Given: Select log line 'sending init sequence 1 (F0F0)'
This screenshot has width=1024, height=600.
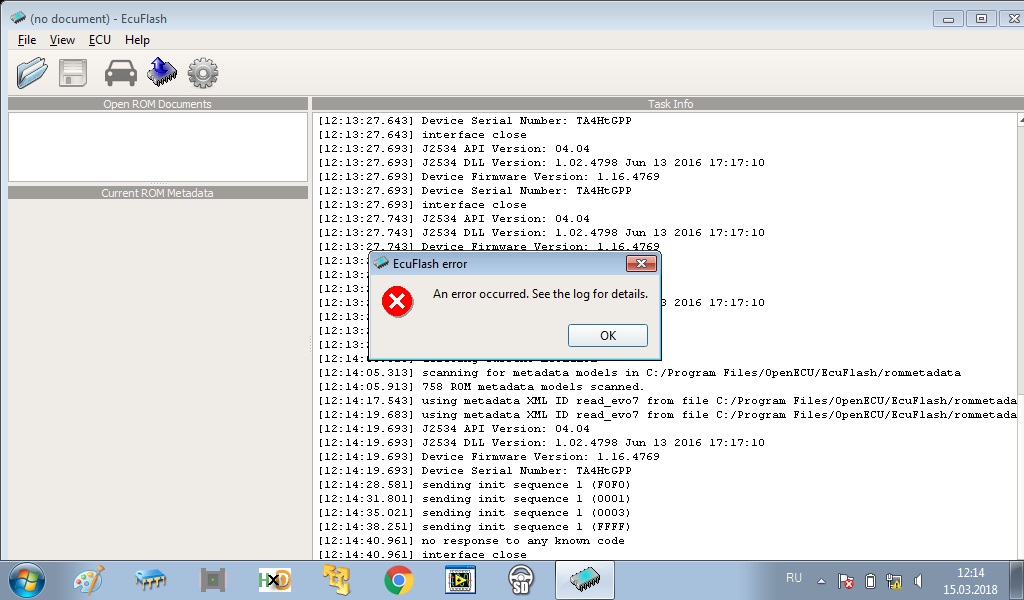Looking at the screenshot, I should click(475, 484).
